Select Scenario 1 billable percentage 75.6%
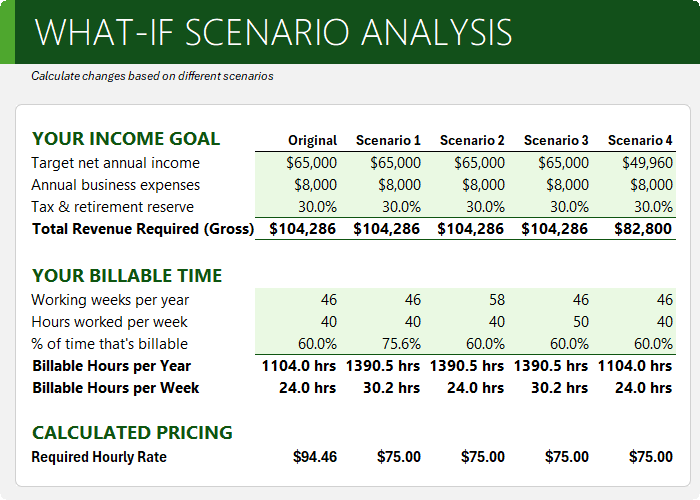Screen dimensions: 700x500 (401, 344)
